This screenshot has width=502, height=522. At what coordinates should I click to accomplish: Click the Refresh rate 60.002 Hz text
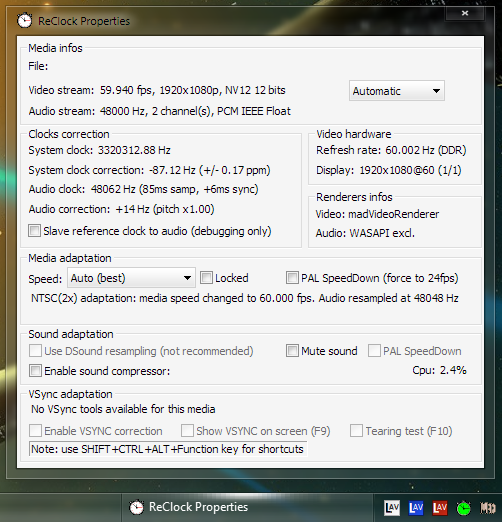tap(391, 150)
